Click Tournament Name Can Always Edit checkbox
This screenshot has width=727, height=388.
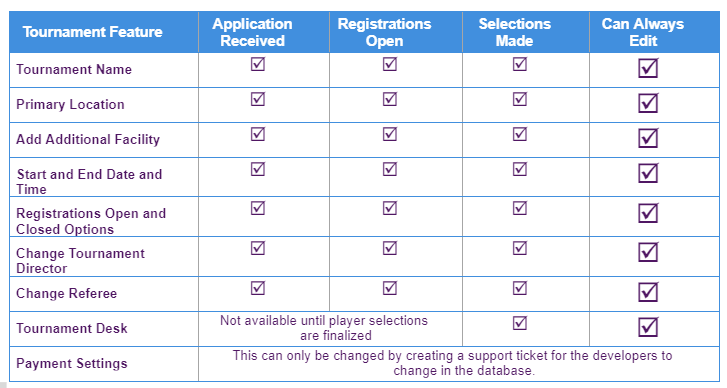[648, 68]
